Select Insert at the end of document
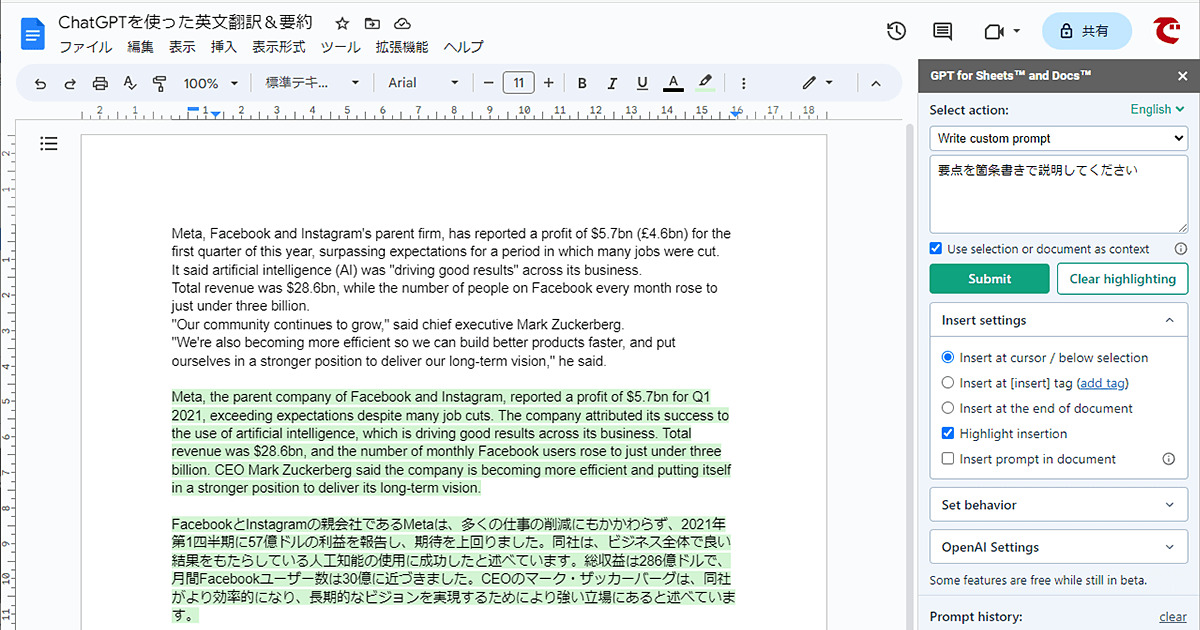The image size is (1200, 630). [948, 408]
